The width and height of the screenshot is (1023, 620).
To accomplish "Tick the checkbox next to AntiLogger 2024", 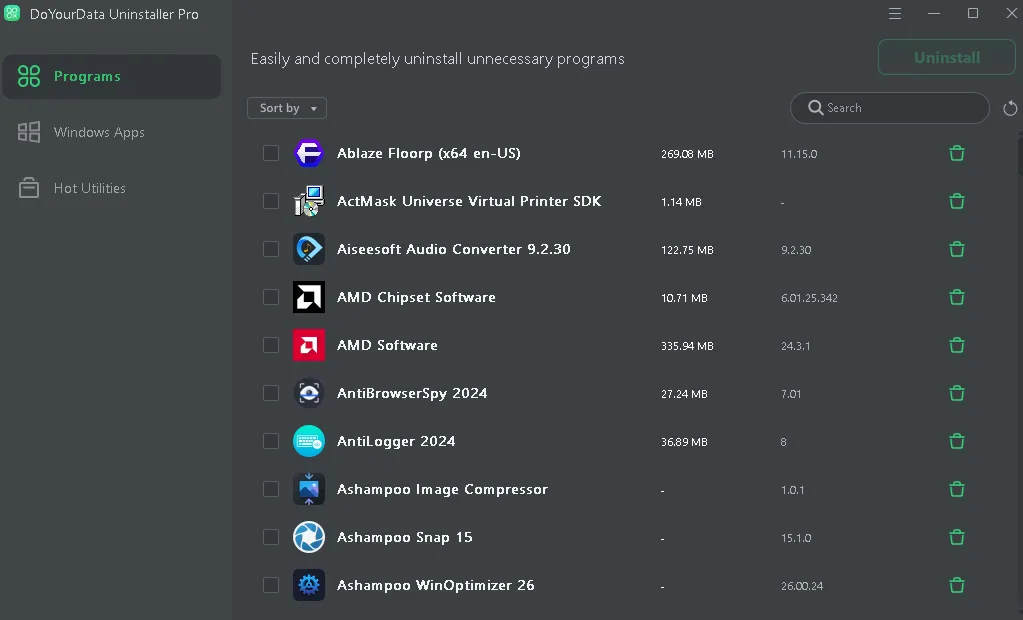I will click(x=271, y=441).
